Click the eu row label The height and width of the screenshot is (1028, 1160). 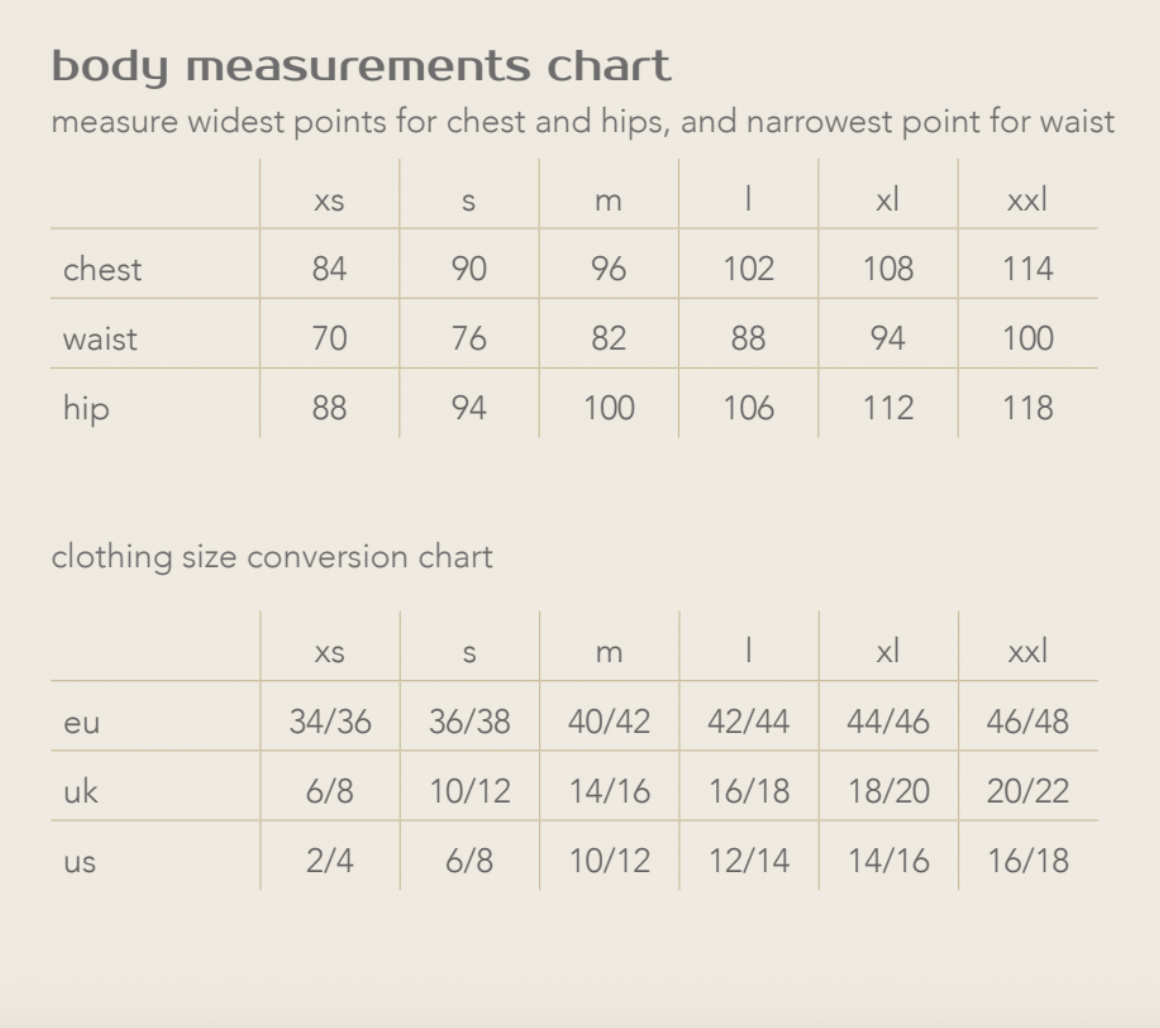[x=81, y=723]
